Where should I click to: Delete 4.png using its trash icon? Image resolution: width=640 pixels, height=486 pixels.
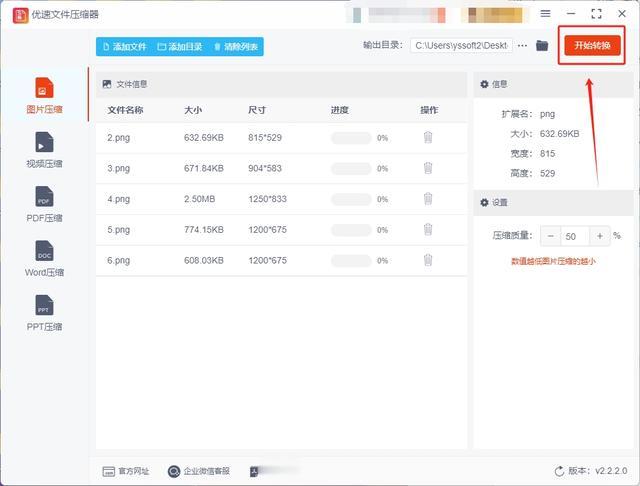[x=428, y=199]
